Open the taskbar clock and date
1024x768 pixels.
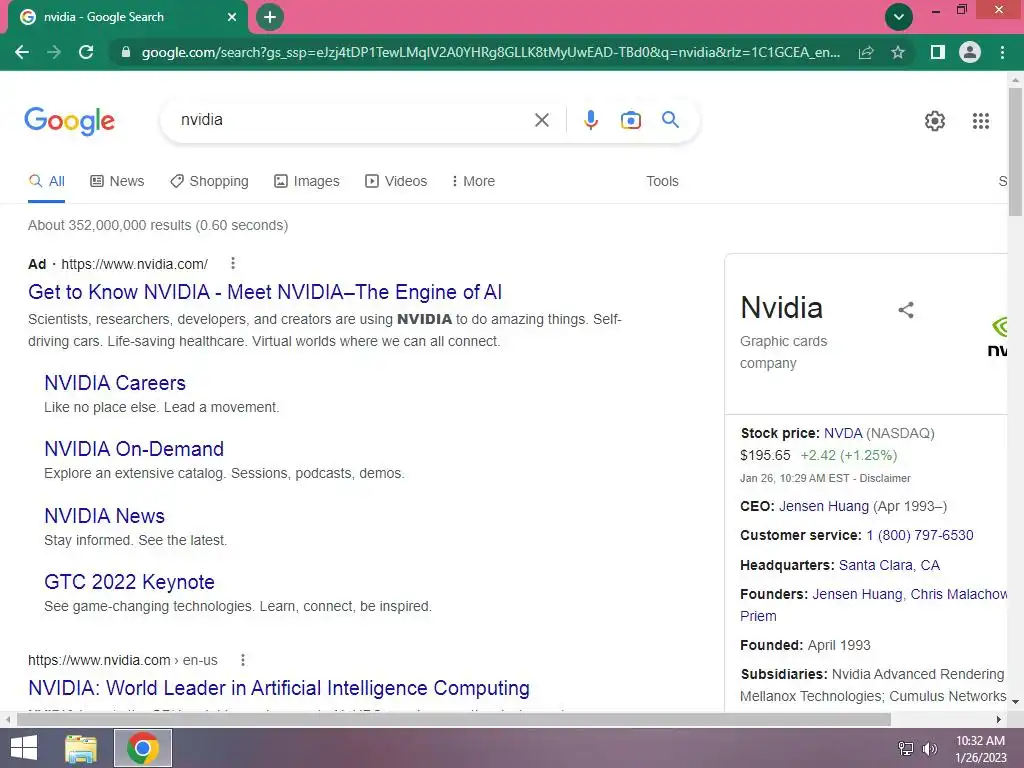coord(980,749)
